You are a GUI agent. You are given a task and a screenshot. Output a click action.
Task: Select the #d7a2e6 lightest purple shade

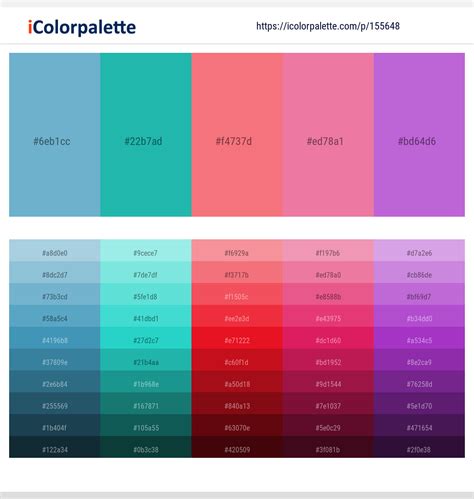(x=419, y=251)
